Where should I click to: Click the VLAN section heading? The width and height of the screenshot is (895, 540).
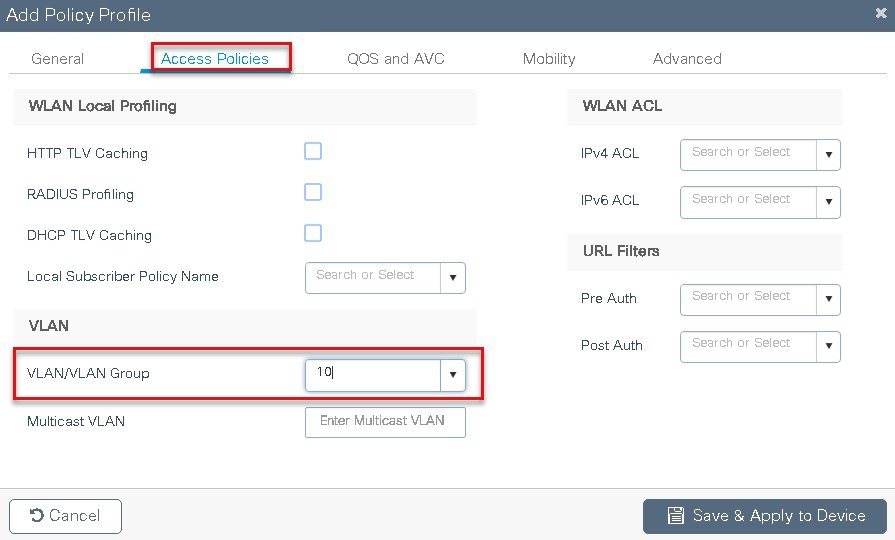[x=49, y=326]
